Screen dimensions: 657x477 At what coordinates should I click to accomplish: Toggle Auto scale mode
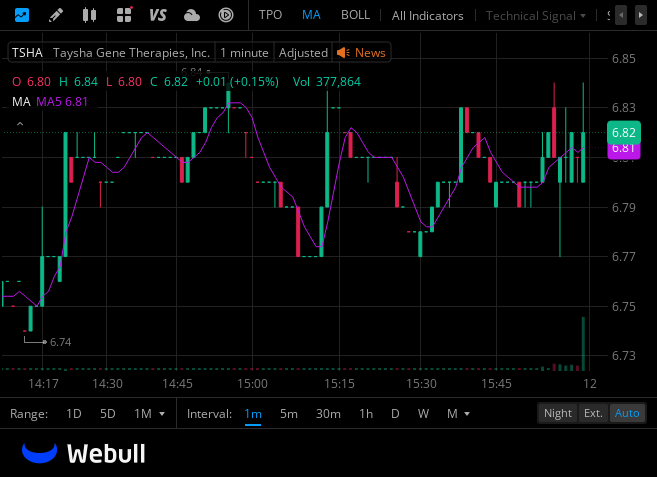pyautogui.click(x=627, y=413)
